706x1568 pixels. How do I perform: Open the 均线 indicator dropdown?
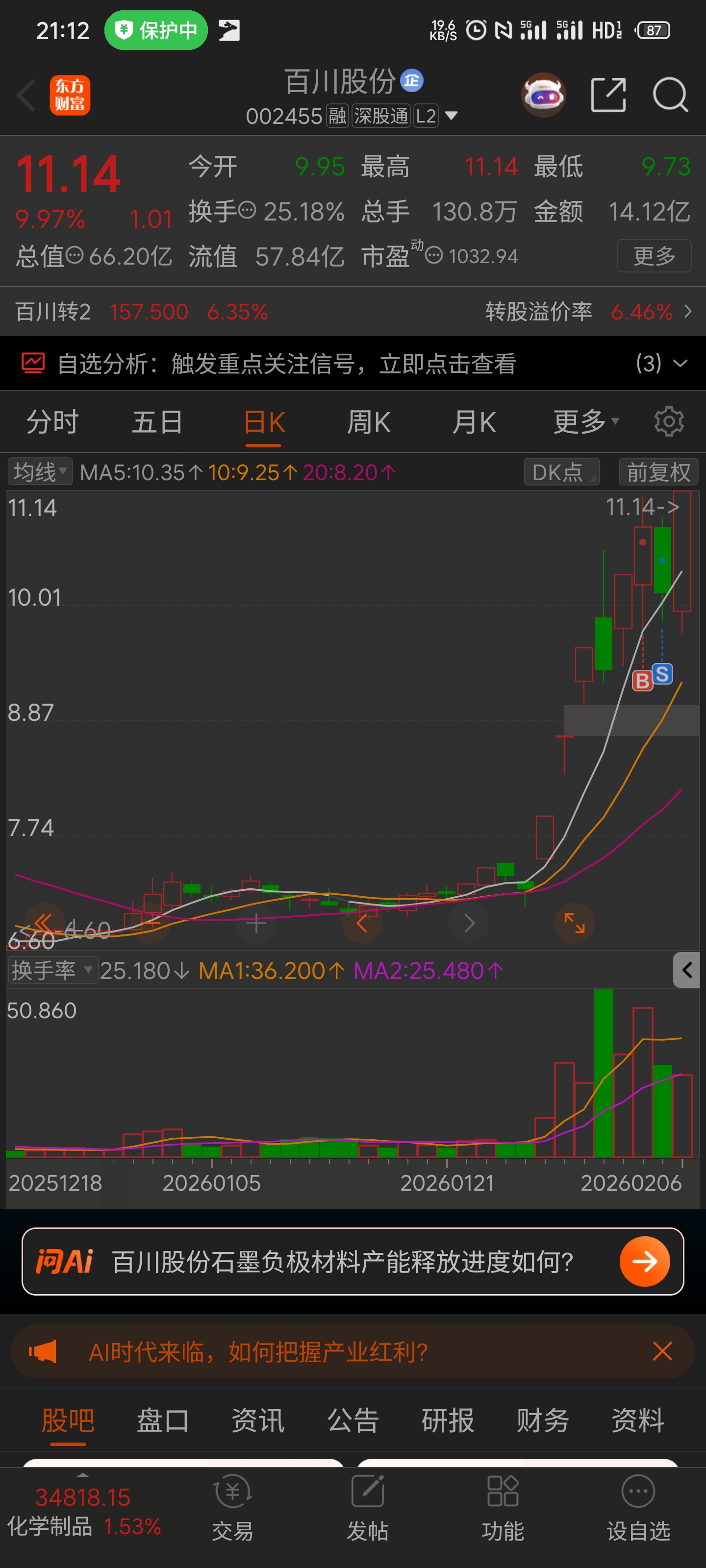[x=40, y=471]
